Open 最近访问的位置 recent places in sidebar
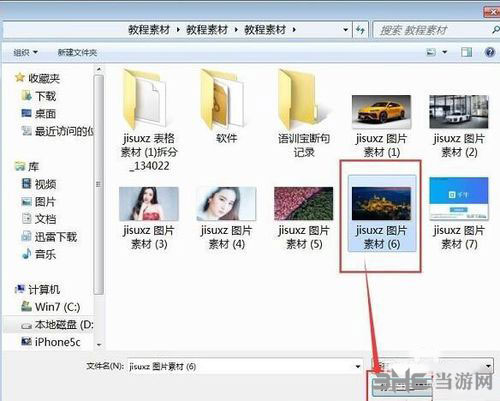This screenshot has width=500, height=401. 64,131
